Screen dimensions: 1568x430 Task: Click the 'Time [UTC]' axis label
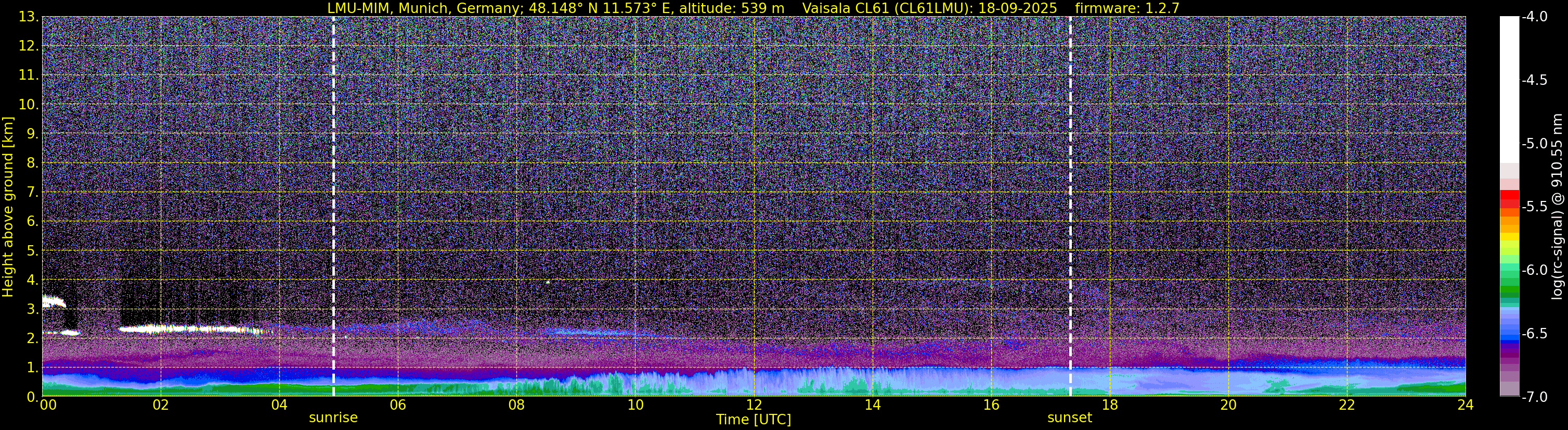click(x=754, y=420)
